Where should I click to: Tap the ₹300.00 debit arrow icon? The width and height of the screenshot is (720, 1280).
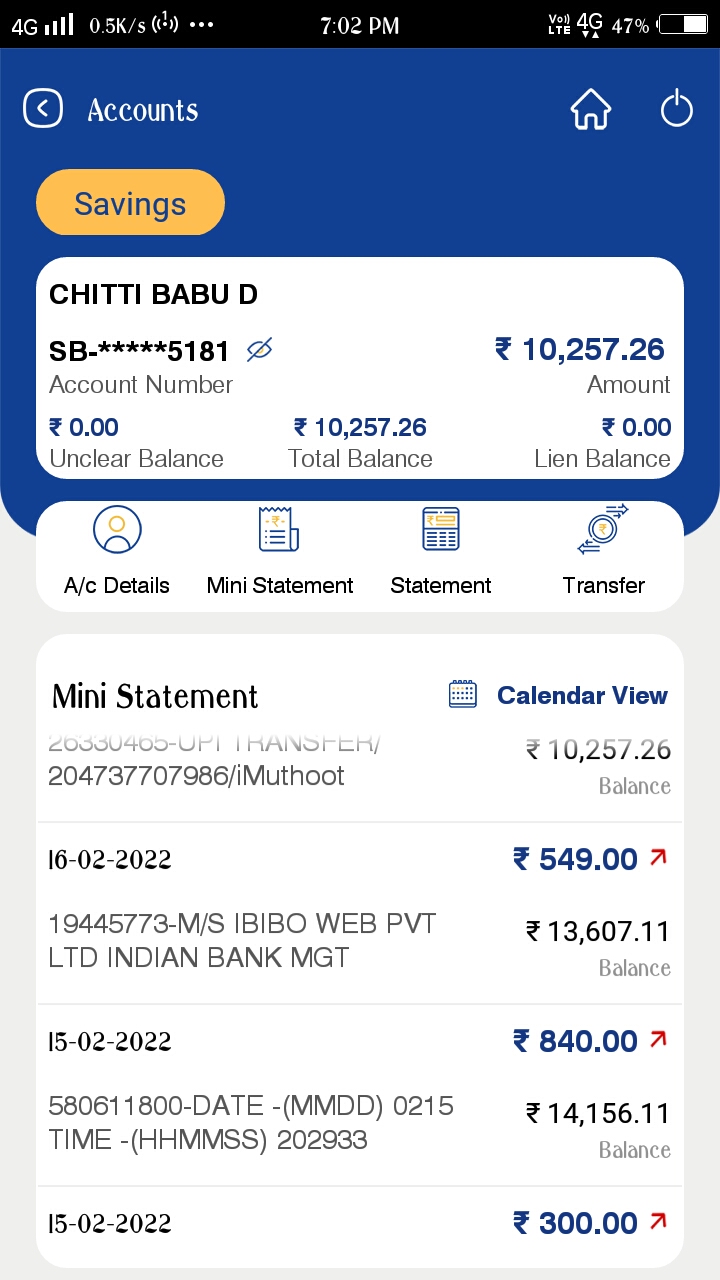coord(658,1222)
